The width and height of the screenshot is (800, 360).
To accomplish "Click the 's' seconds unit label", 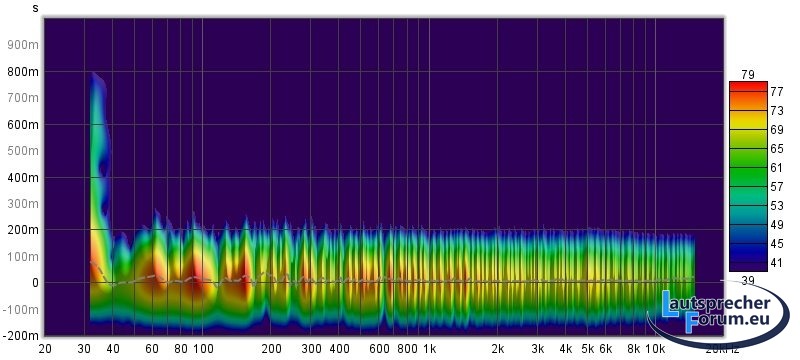I will coord(35,8).
